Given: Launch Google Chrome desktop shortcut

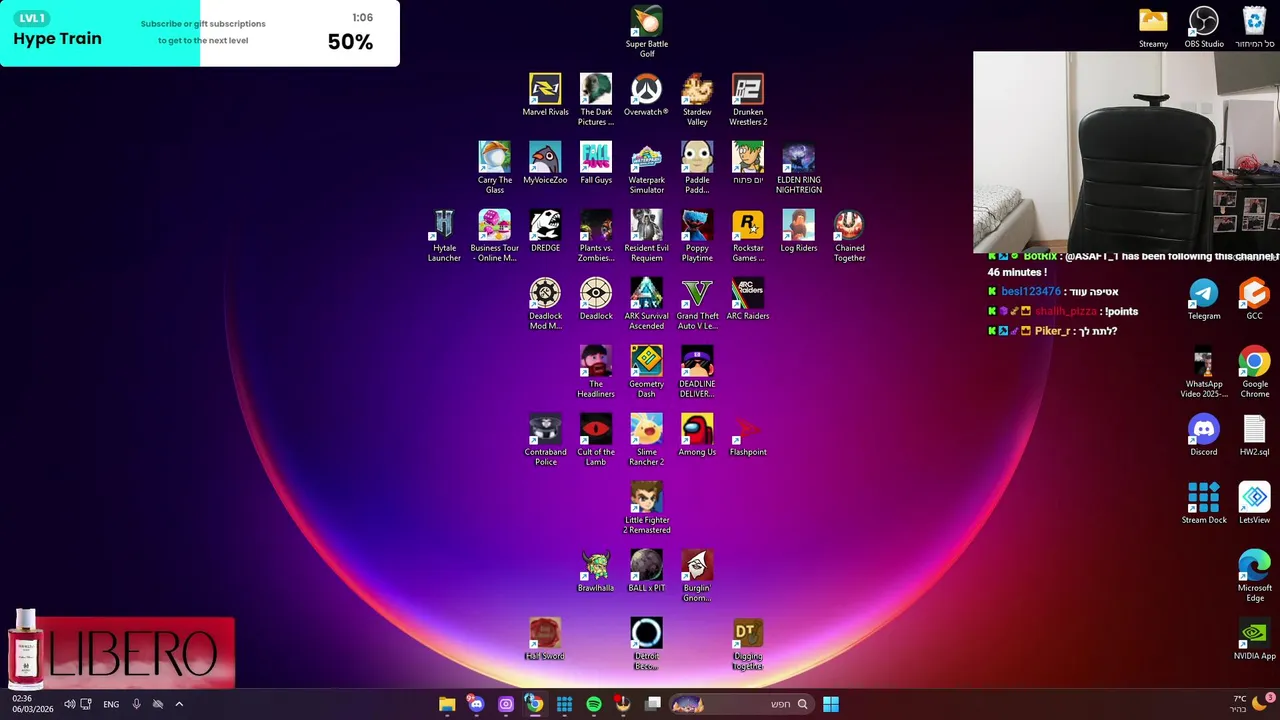Looking at the screenshot, I should (x=1254, y=371).
